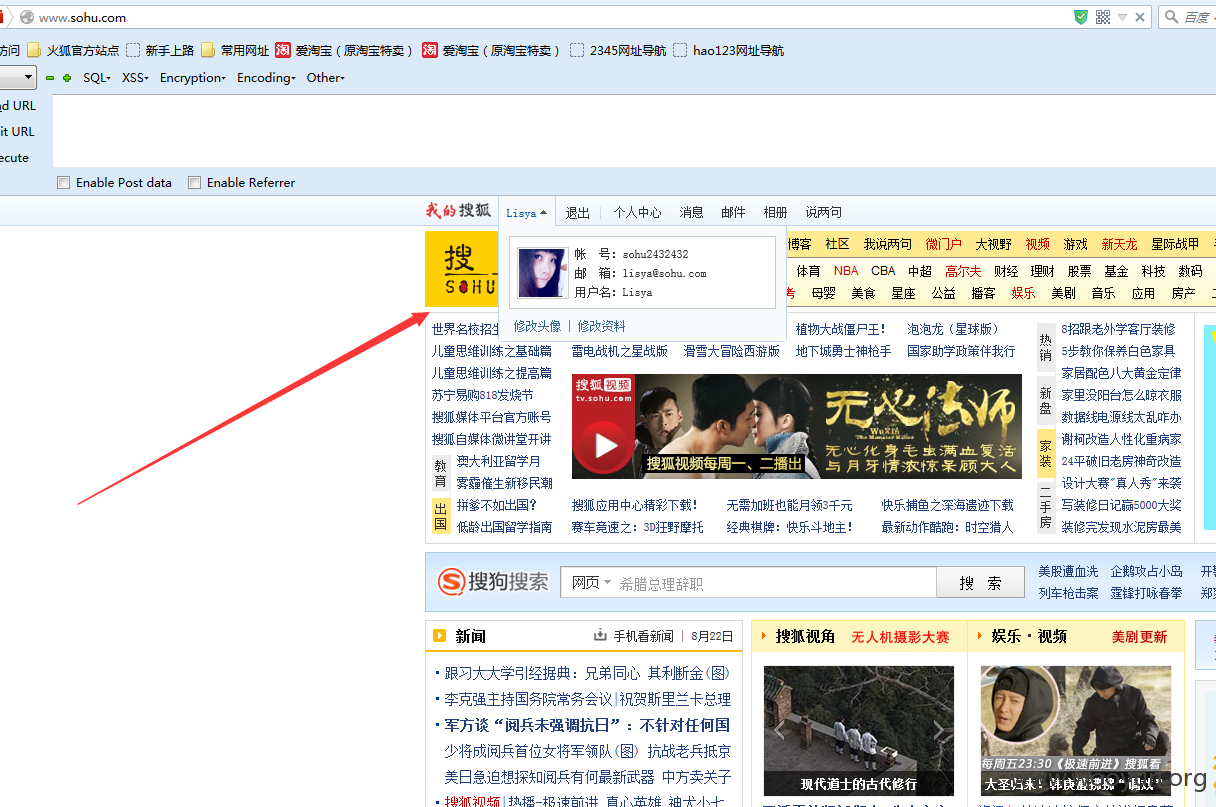The image size is (1216, 807).
Task: Click the 我的搜狐 logo
Action: pos(459,211)
